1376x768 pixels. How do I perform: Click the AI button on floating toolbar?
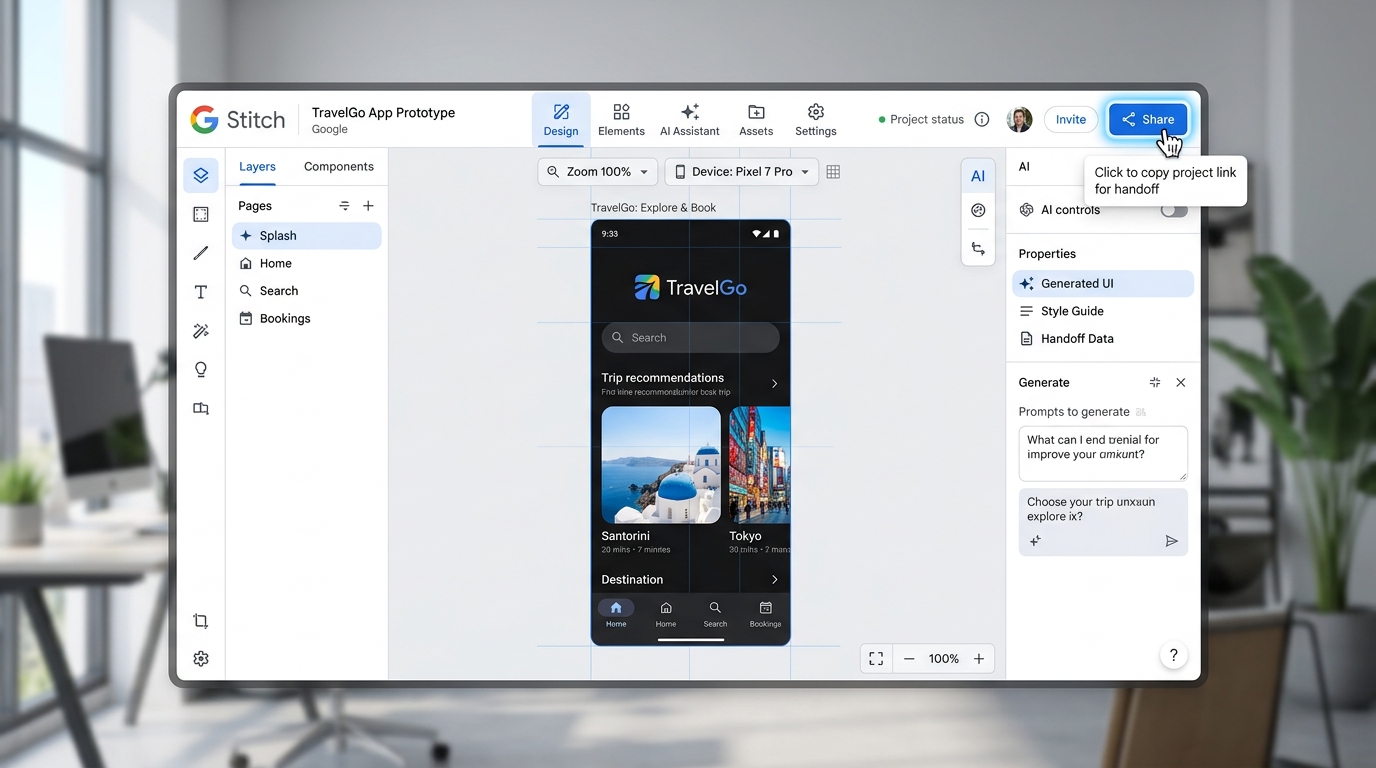[x=978, y=176]
